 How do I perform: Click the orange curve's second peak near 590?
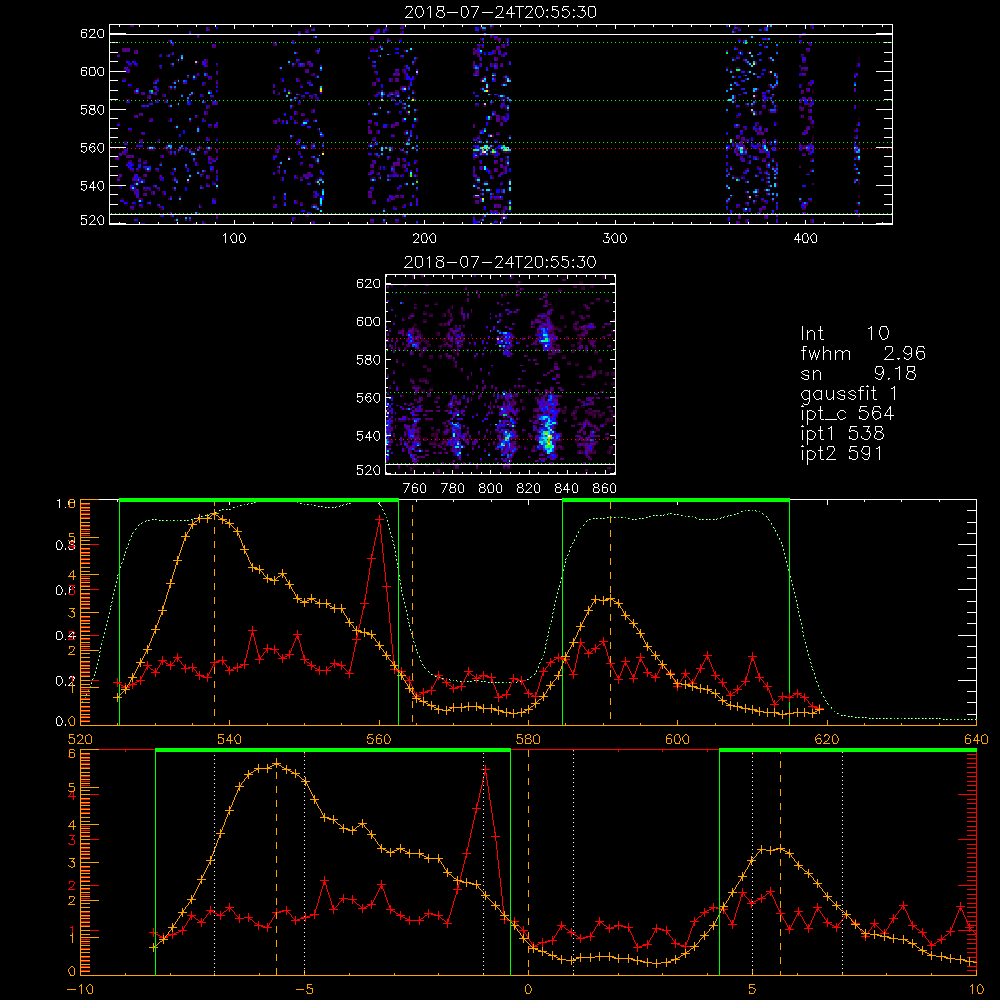pos(610,599)
